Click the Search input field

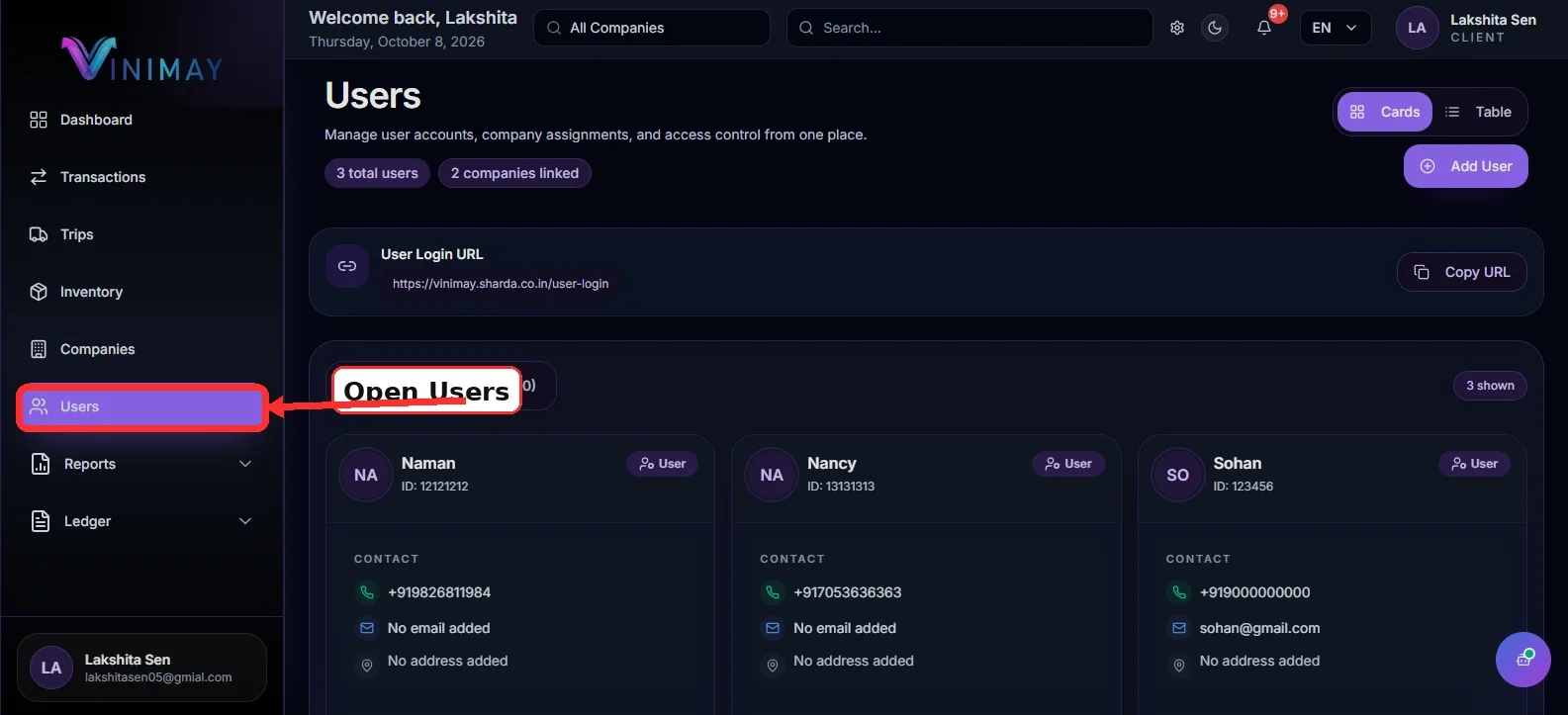[x=969, y=28]
